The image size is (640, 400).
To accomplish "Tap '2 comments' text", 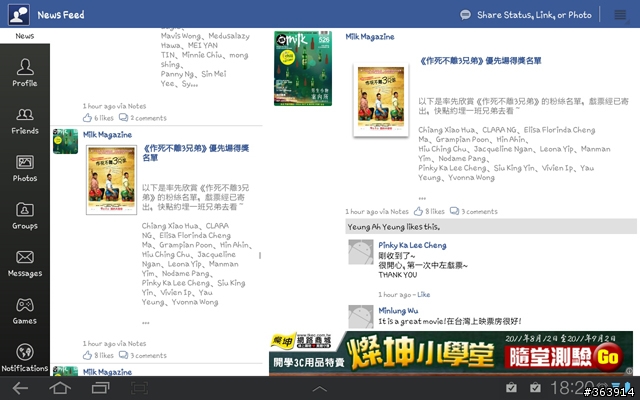I will pos(148,118).
